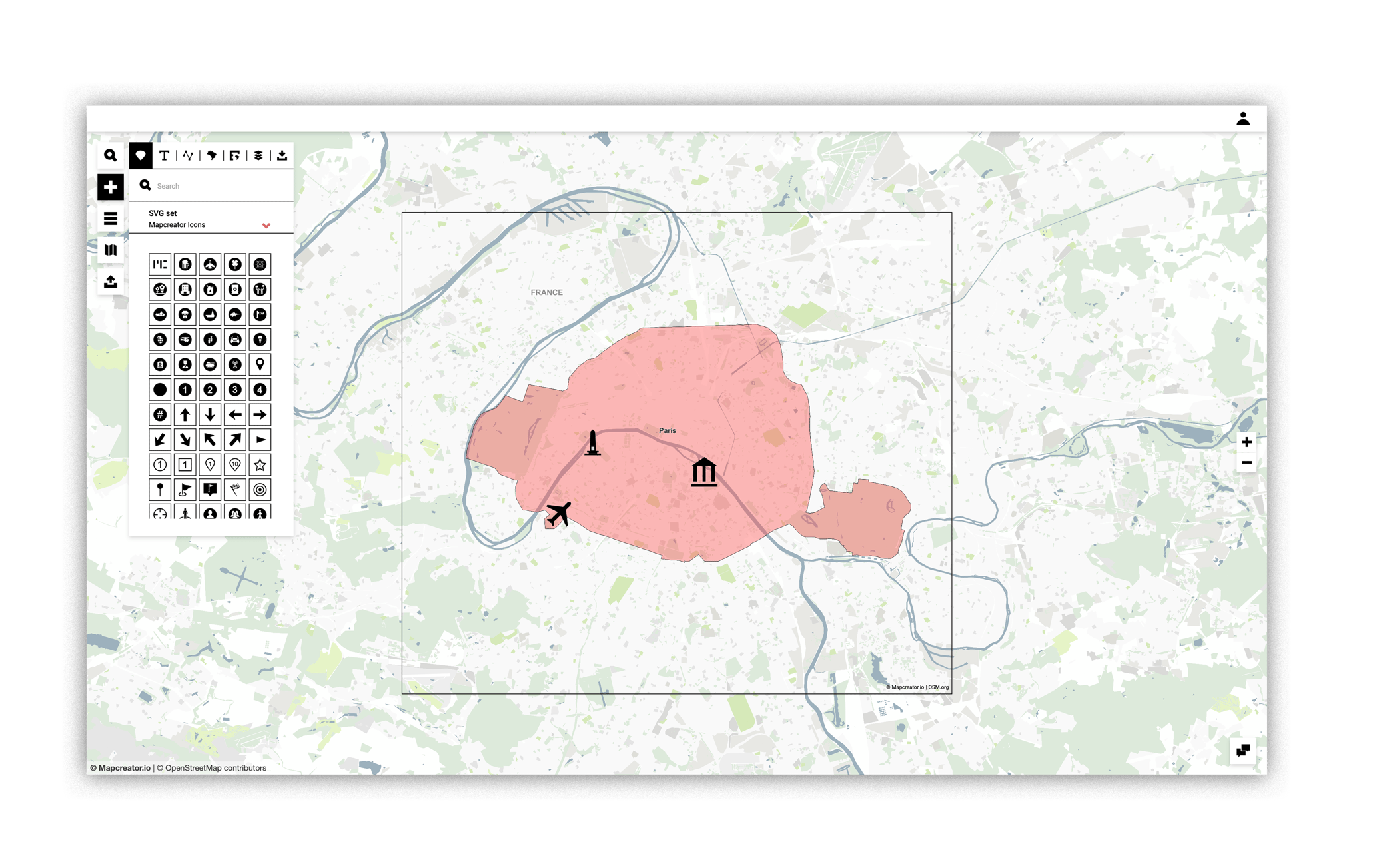Zoom in using the plus map control
Screen dimensions: 1375x868
pos(1246,441)
